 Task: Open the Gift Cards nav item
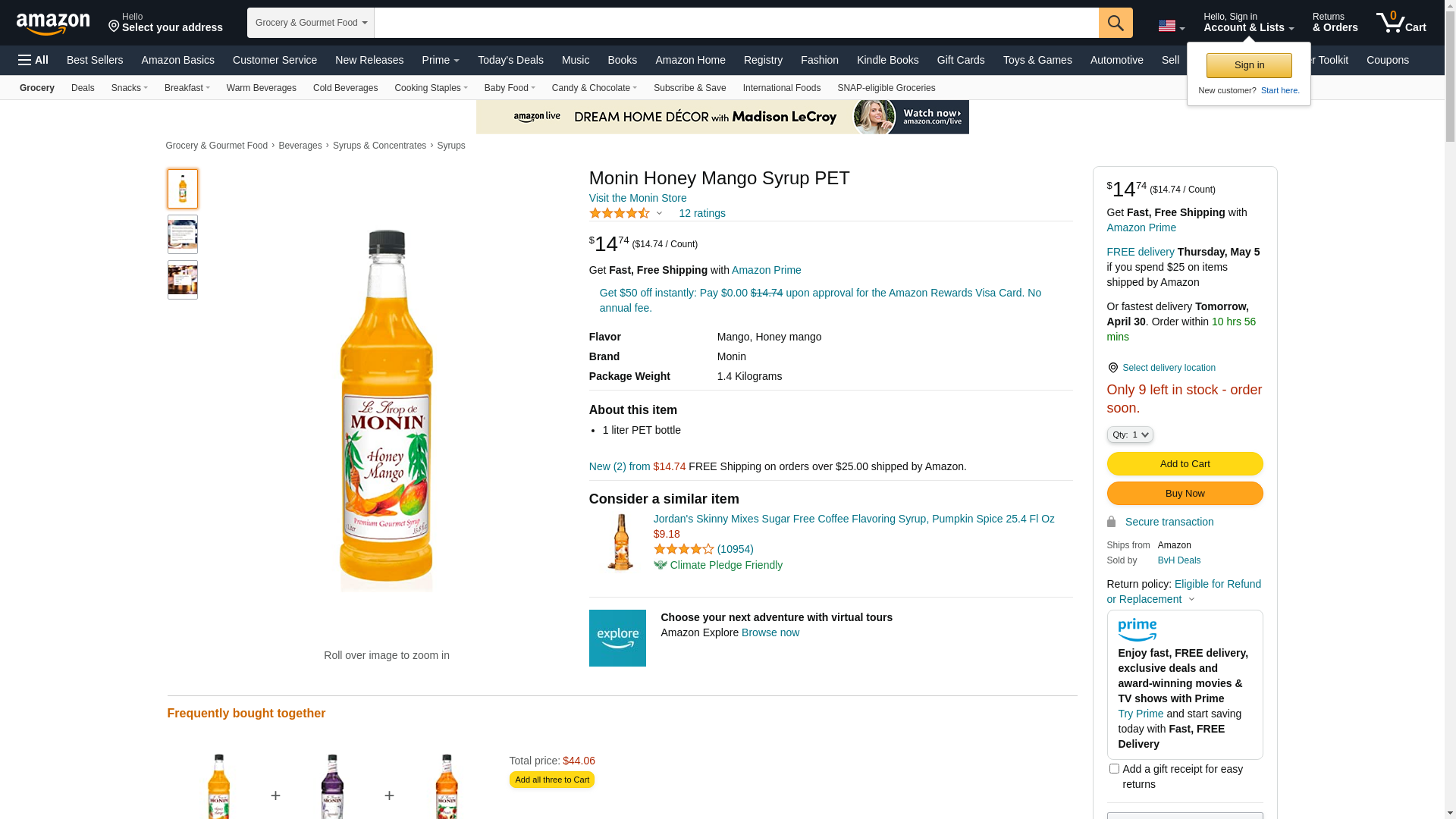(x=960, y=60)
